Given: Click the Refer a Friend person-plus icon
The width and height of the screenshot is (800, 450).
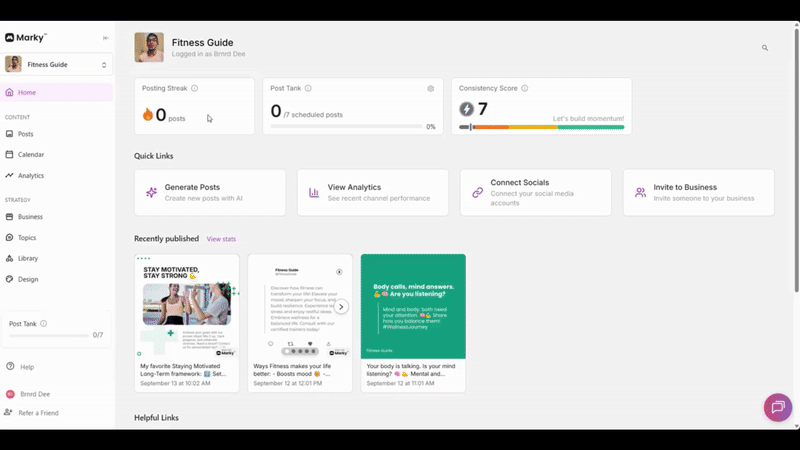Looking at the screenshot, I should click(8, 412).
